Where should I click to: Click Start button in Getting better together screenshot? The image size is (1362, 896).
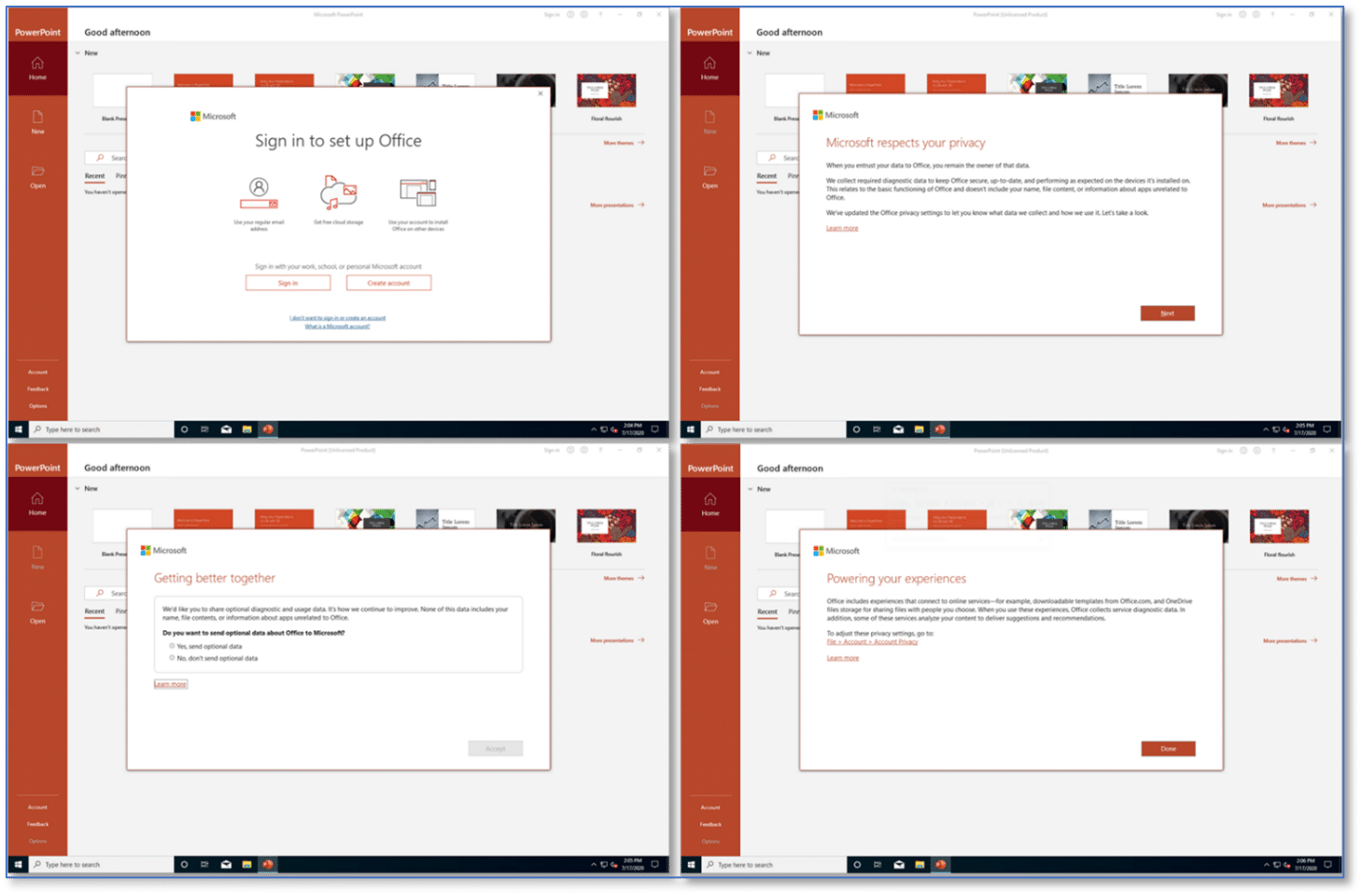tap(18, 864)
